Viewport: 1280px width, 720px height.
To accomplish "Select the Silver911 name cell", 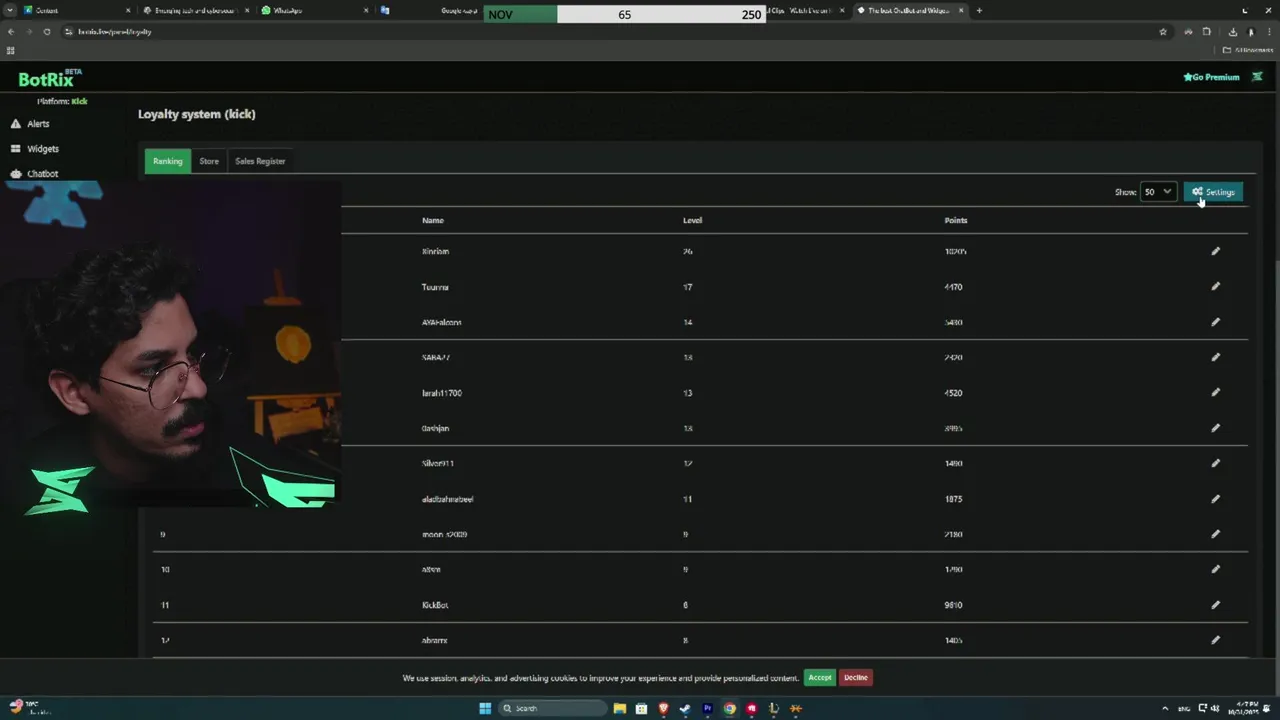I will pyautogui.click(x=438, y=463).
